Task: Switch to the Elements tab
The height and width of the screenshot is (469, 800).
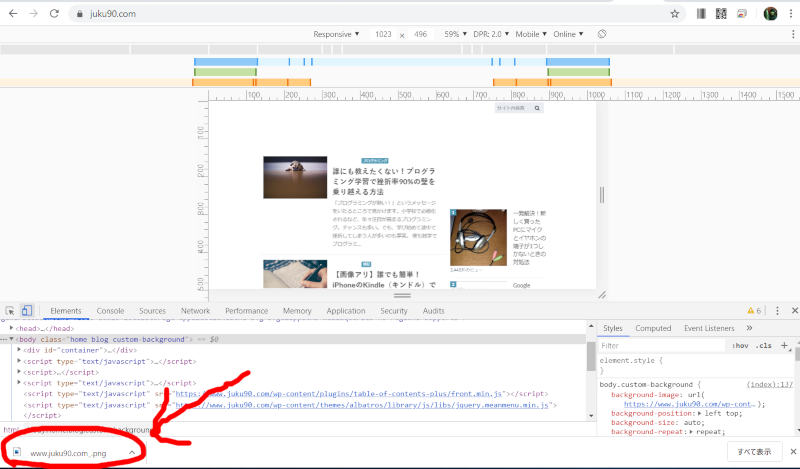Action: point(66,310)
